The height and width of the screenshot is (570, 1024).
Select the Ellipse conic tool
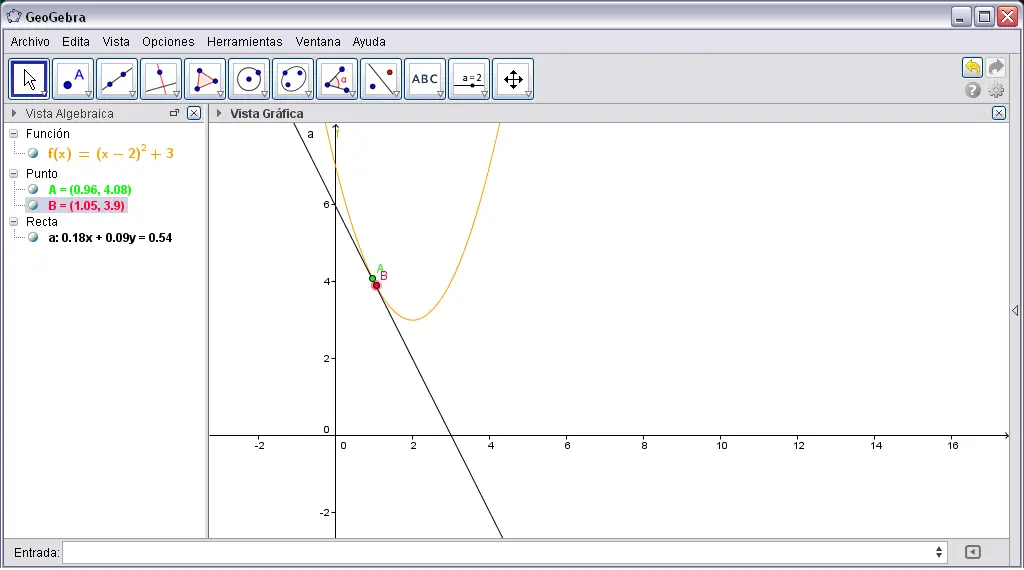point(293,79)
